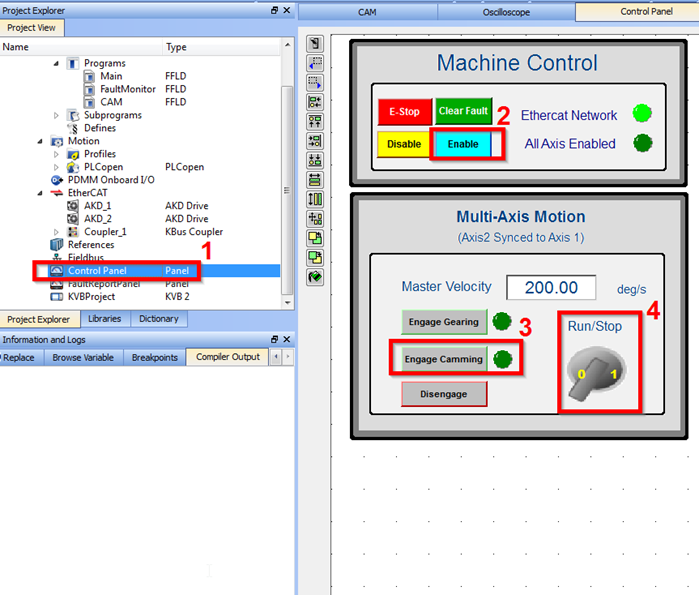Click the make same width icon
This screenshot has width=699, height=595.
(315, 180)
